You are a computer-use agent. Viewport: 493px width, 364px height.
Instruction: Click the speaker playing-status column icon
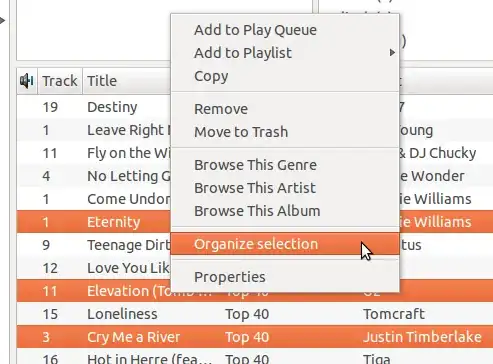coord(27,81)
